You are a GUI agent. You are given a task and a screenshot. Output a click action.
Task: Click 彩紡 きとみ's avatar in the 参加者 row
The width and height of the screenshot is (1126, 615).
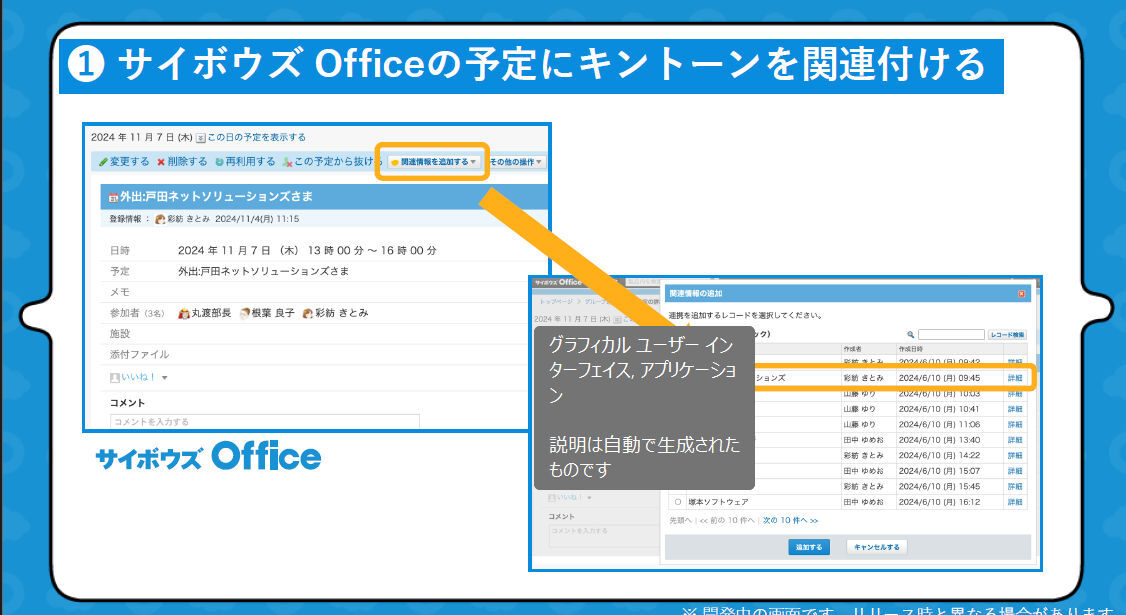click(307, 313)
